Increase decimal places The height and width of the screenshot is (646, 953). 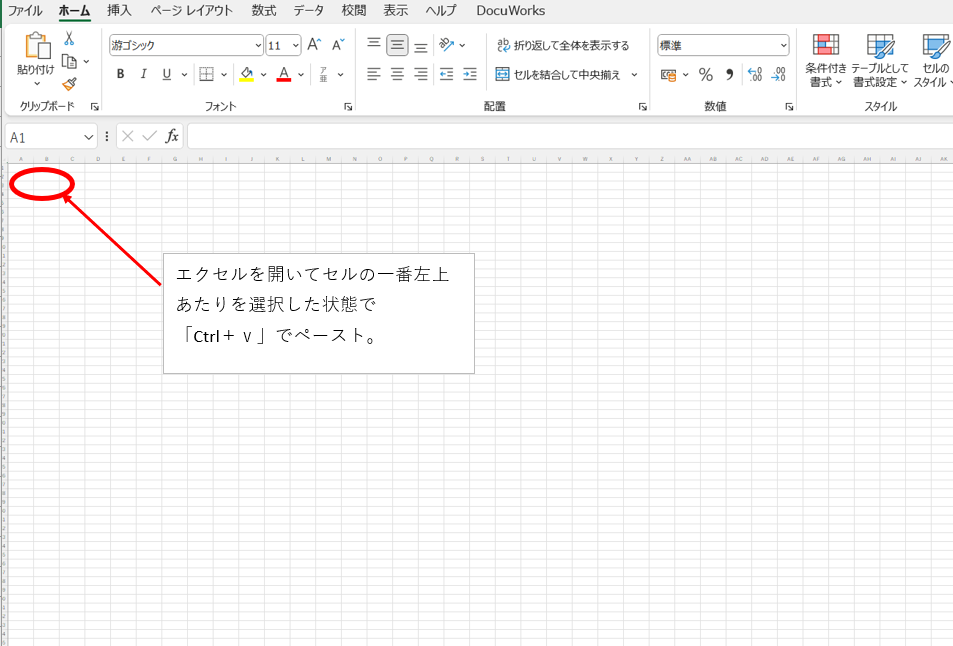(755, 75)
